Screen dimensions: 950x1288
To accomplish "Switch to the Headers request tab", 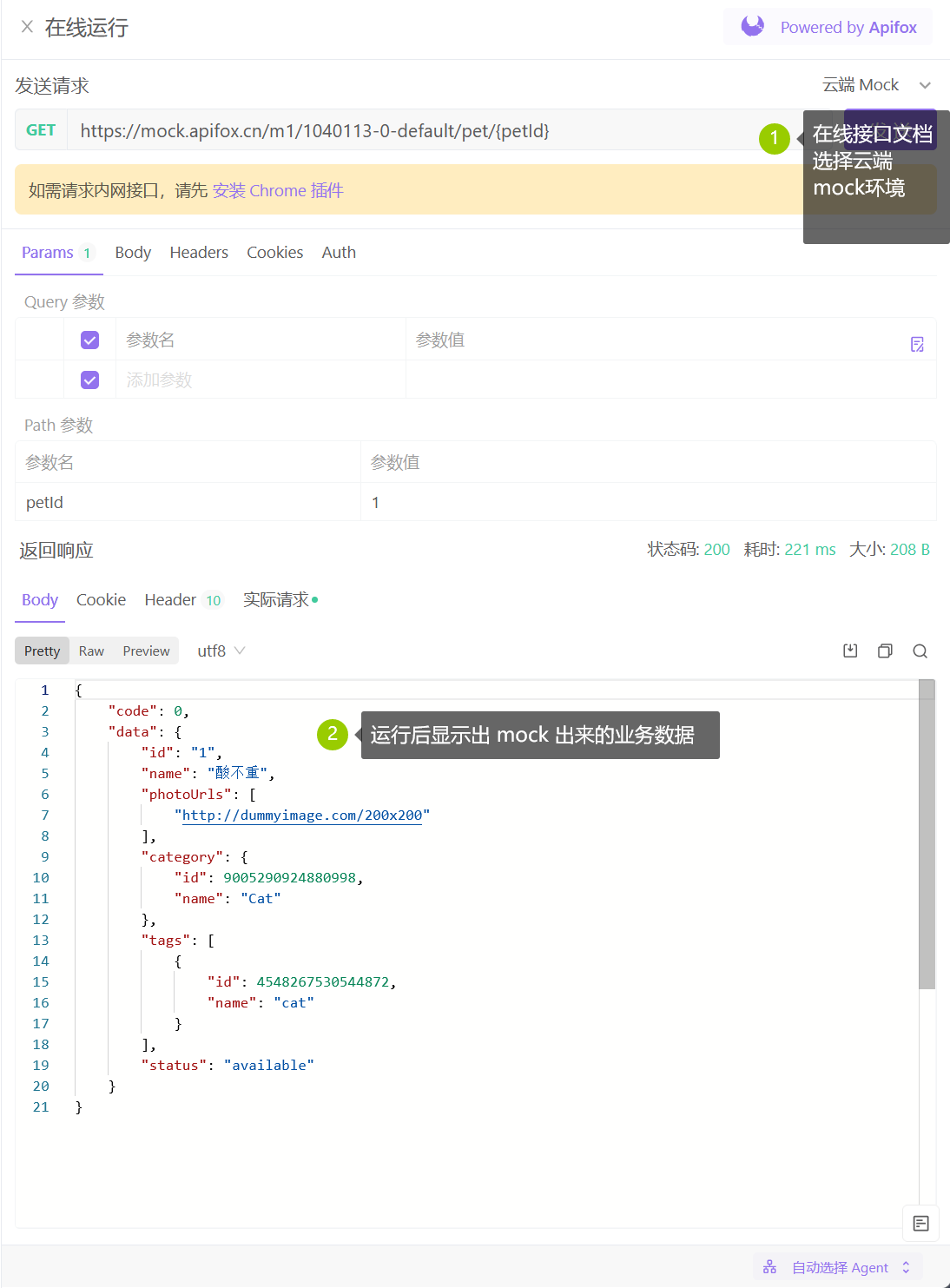I will tap(199, 253).
